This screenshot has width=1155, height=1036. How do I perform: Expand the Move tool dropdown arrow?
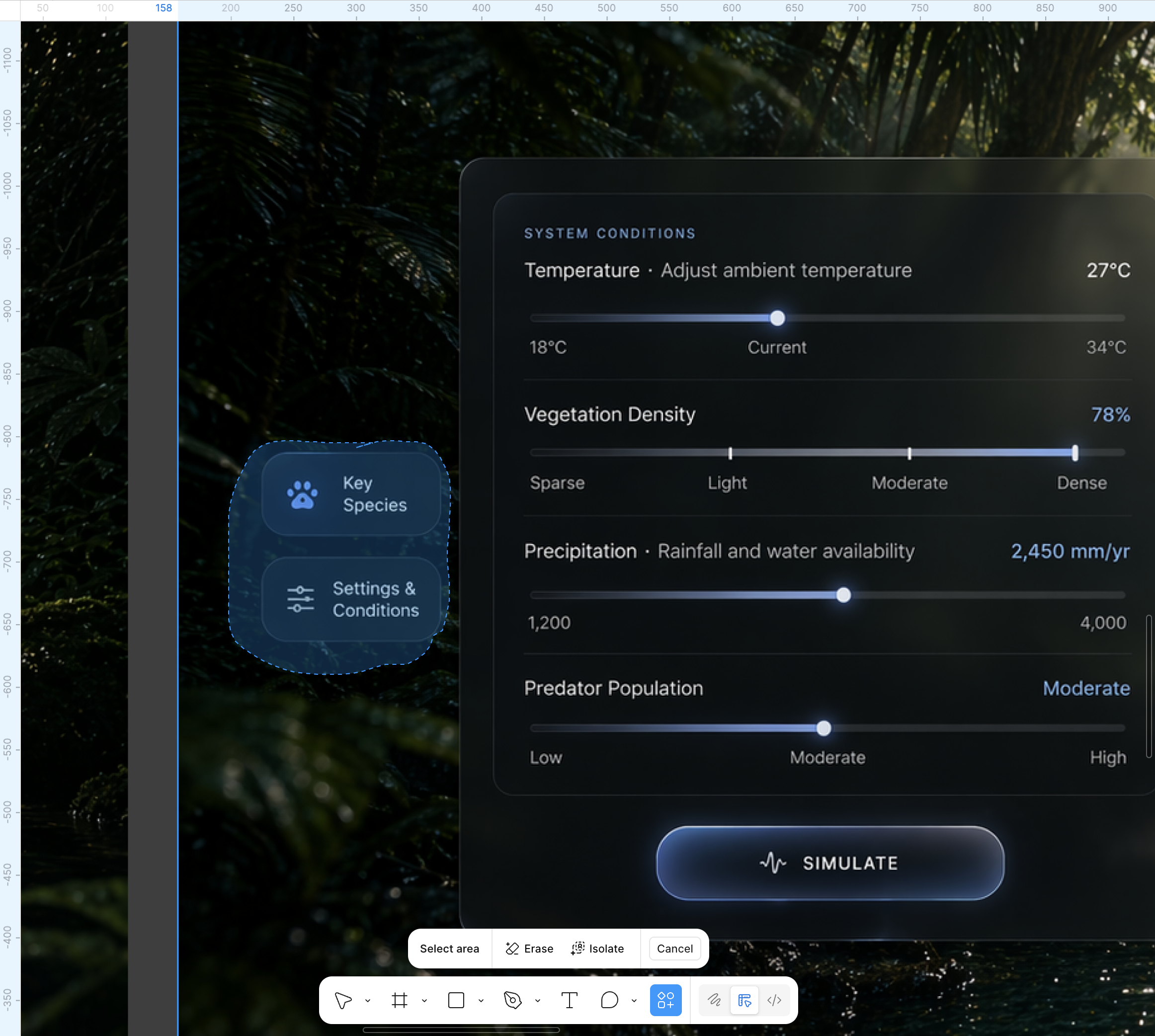(x=368, y=1001)
